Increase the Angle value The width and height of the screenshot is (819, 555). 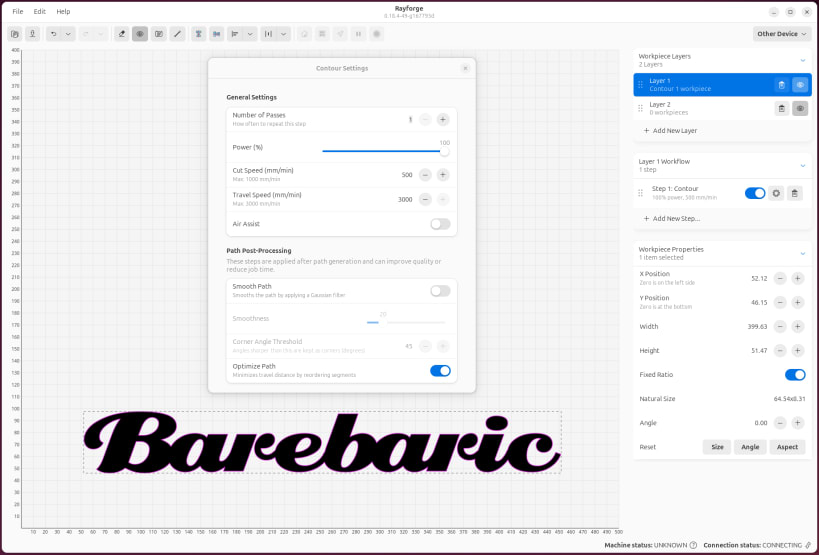coord(798,423)
